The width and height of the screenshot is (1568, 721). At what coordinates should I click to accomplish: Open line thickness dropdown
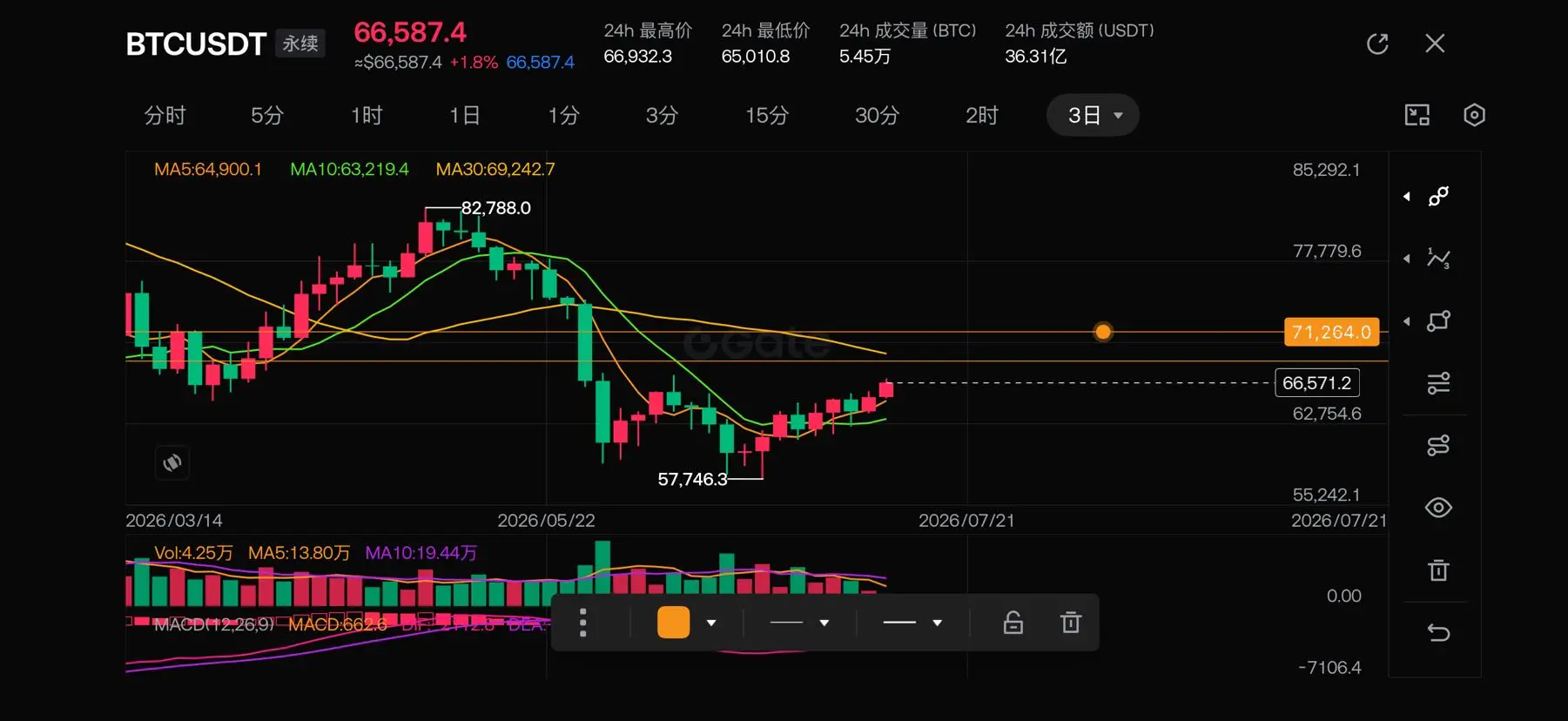coord(799,623)
